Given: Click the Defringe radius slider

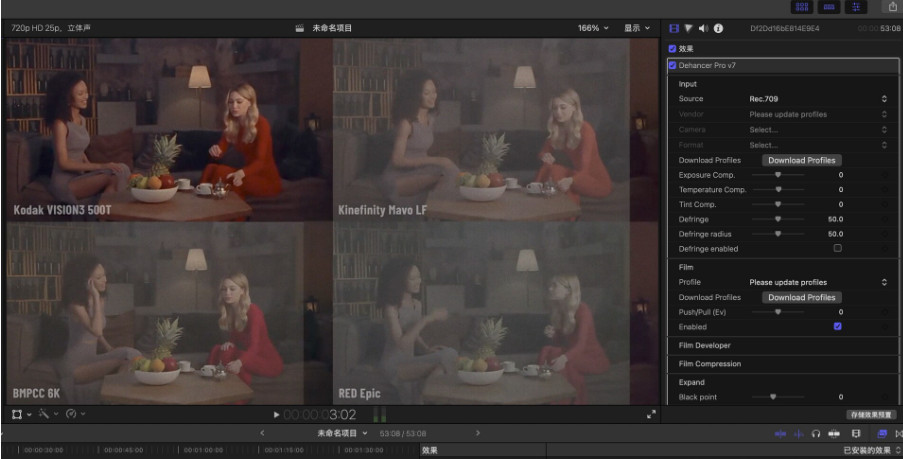Looking at the screenshot, I should [778, 234].
